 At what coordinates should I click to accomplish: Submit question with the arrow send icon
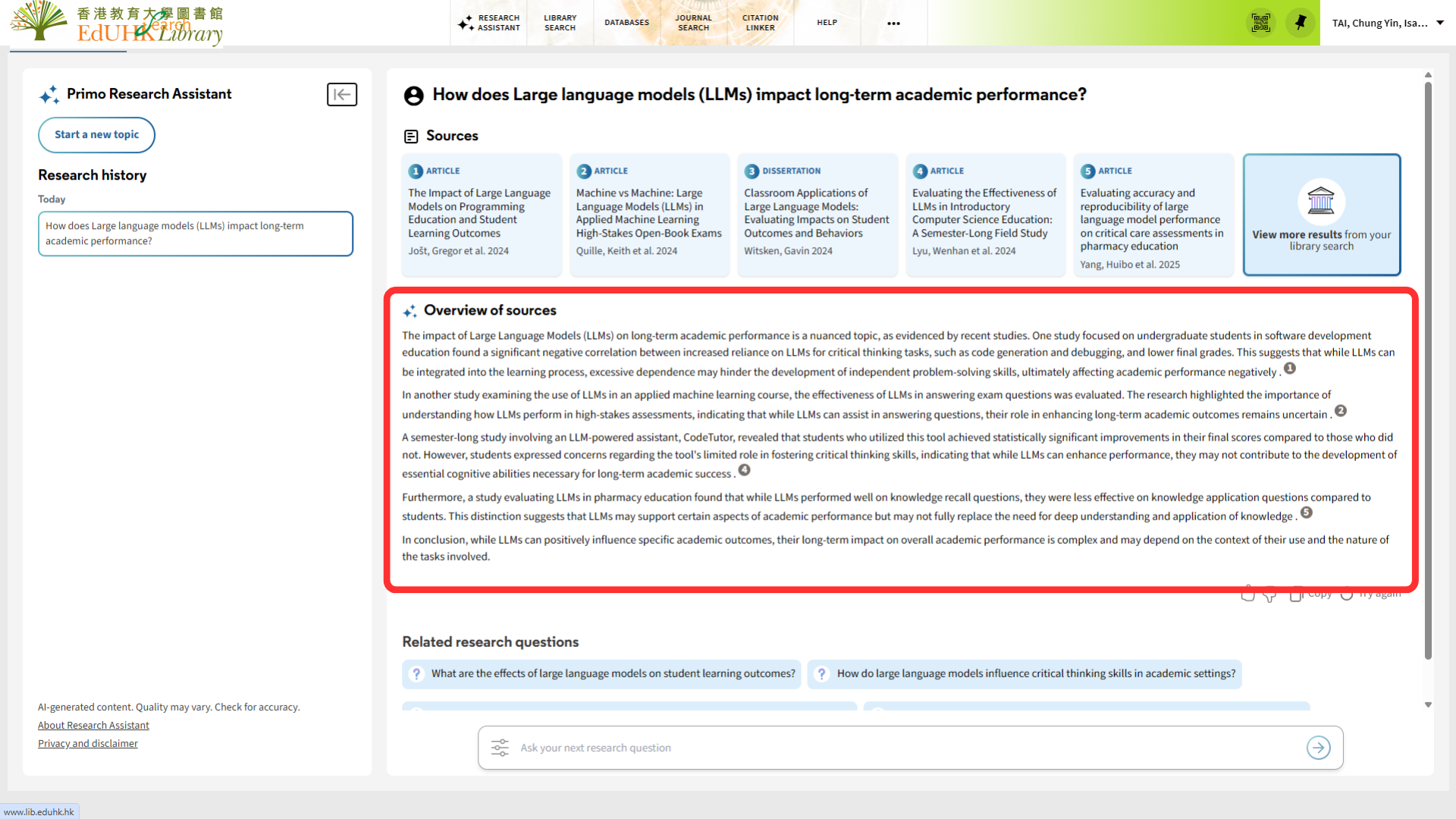pyautogui.click(x=1319, y=748)
